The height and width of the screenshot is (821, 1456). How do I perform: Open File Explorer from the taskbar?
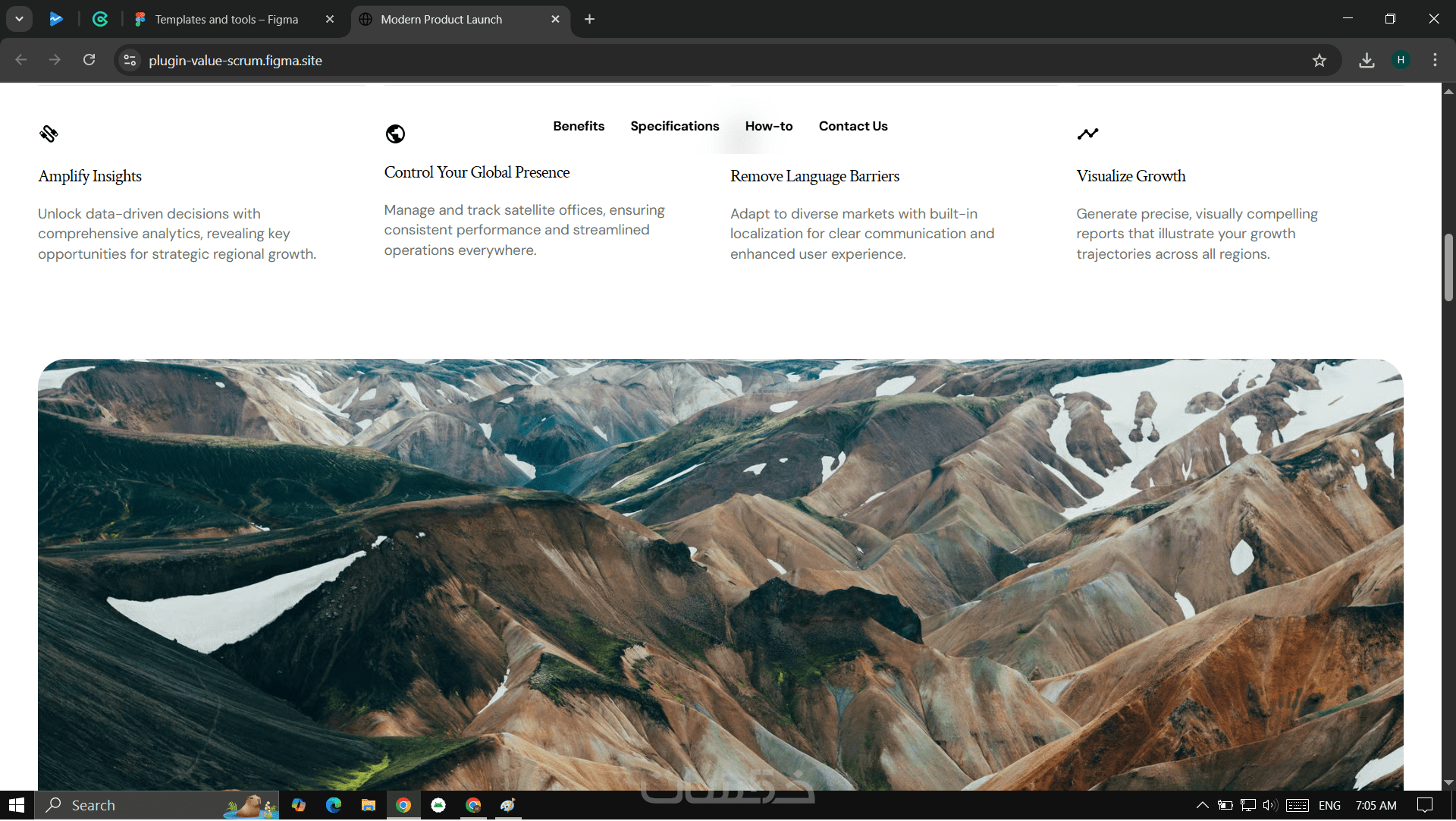click(x=369, y=806)
